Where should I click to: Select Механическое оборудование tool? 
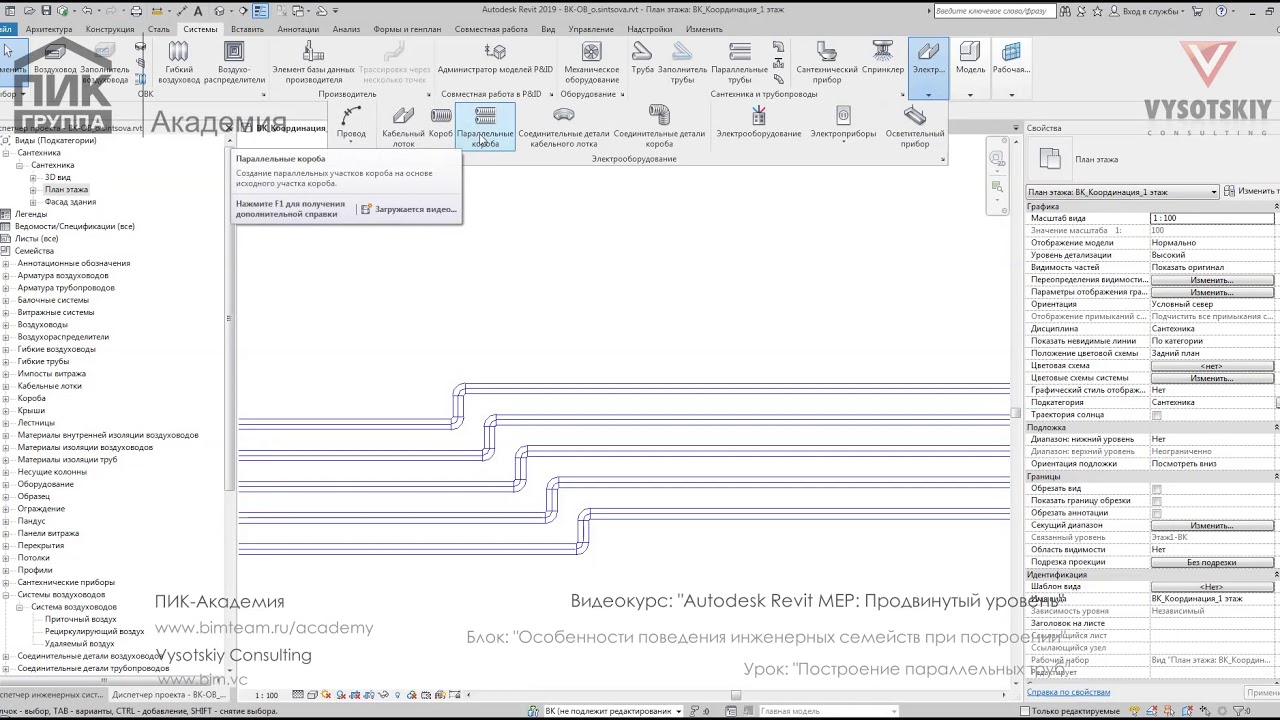[591, 63]
